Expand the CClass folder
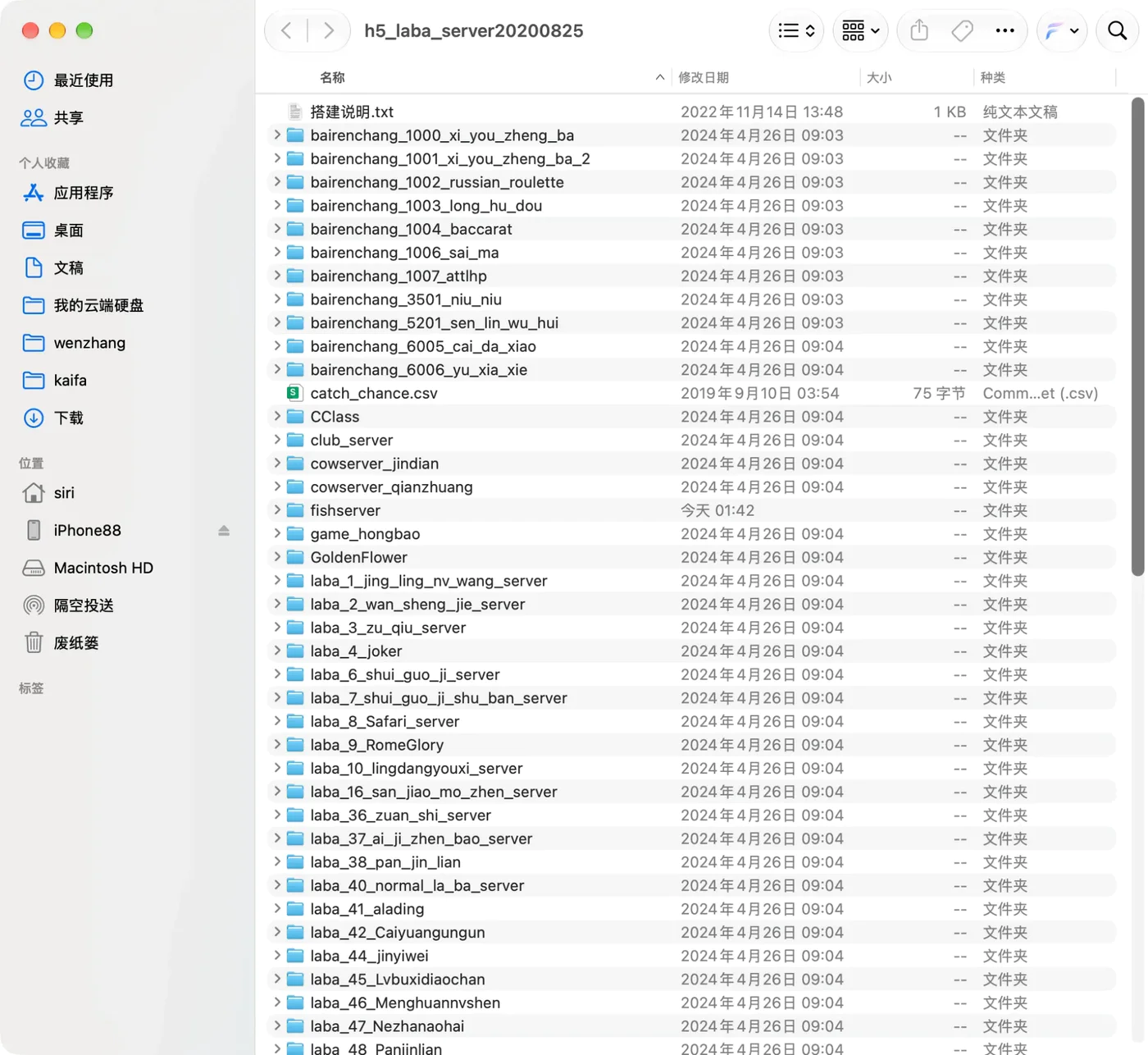Screen dimensions: 1148x1055 [x=277, y=416]
